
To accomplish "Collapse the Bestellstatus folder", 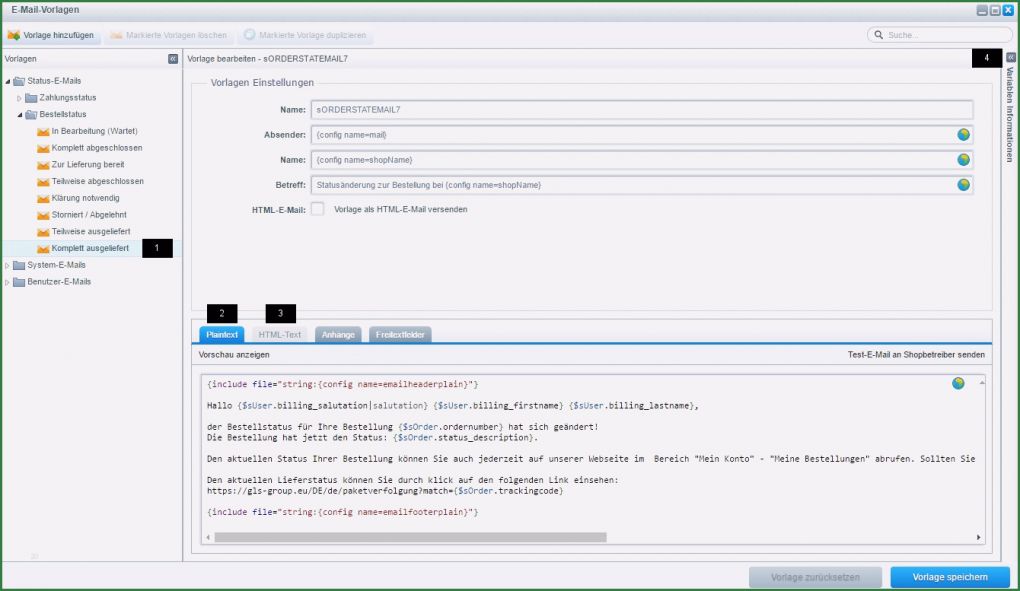I will point(19,114).
